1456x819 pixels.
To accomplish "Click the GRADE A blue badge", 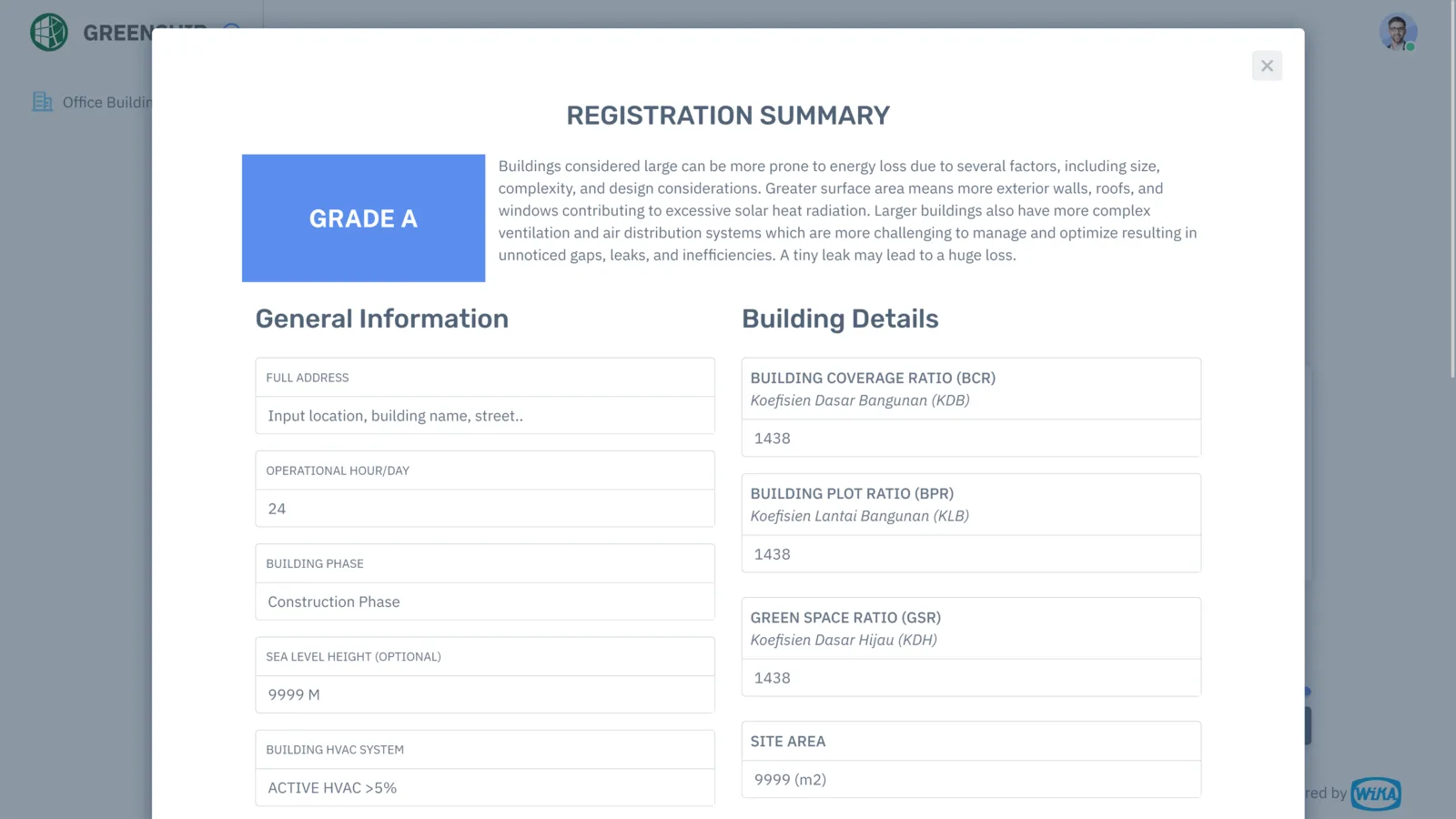I will [363, 218].
